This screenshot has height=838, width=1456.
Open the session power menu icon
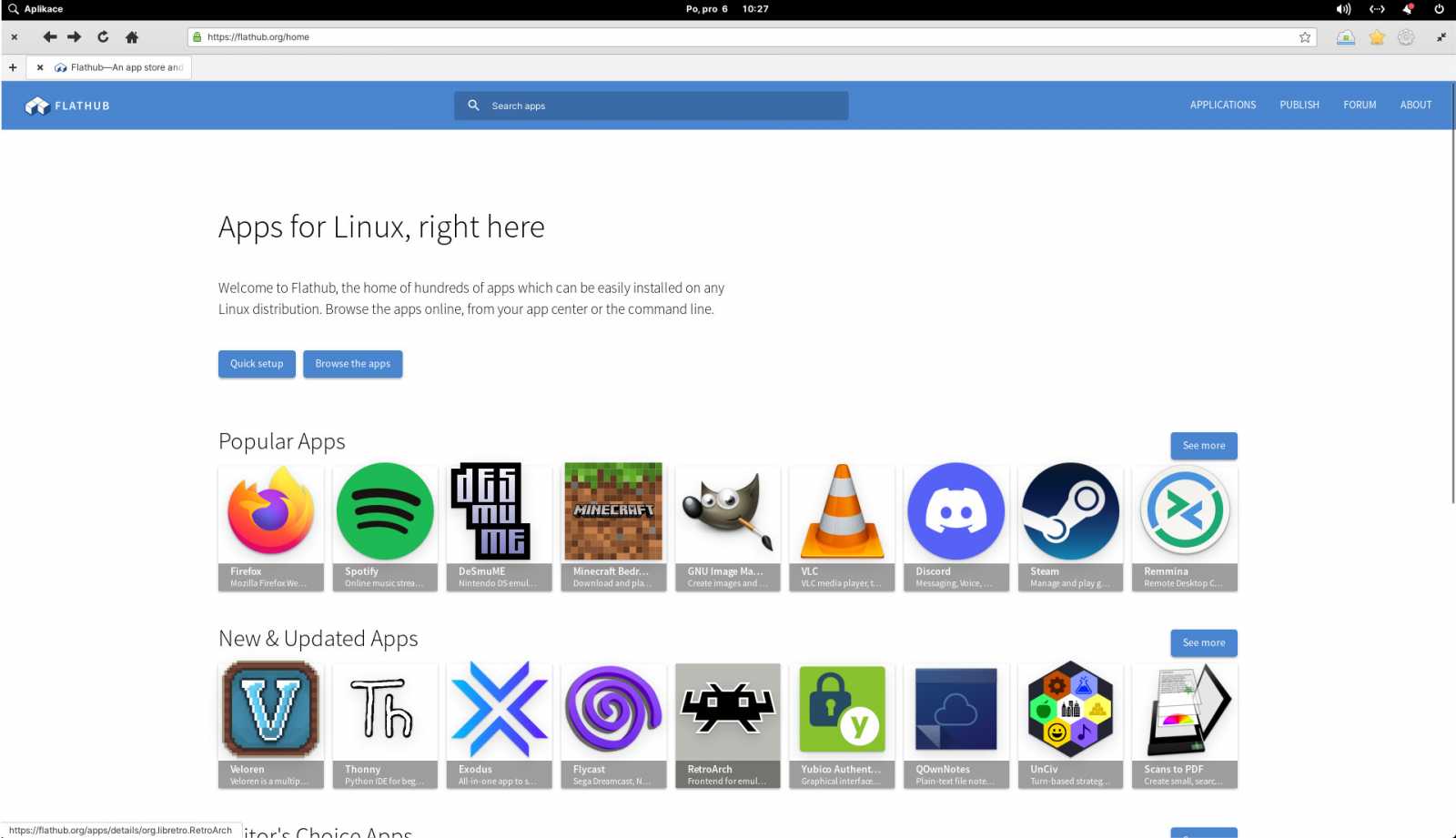(x=1439, y=9)
